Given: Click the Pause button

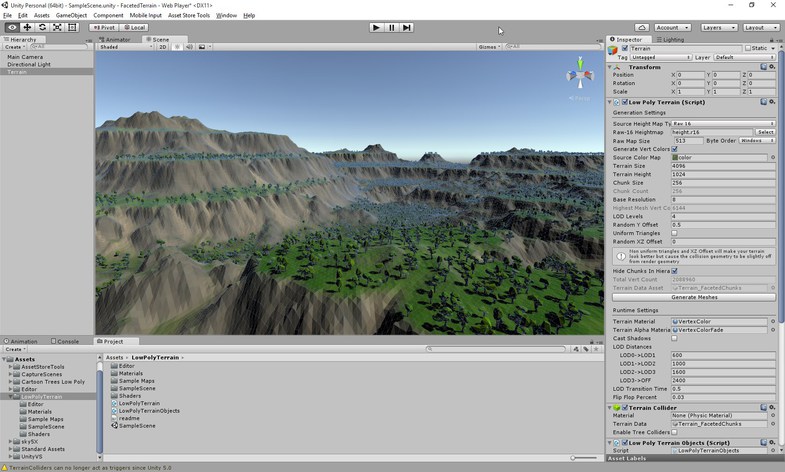Looking at the screenshot, I should [x=391, y=28].
